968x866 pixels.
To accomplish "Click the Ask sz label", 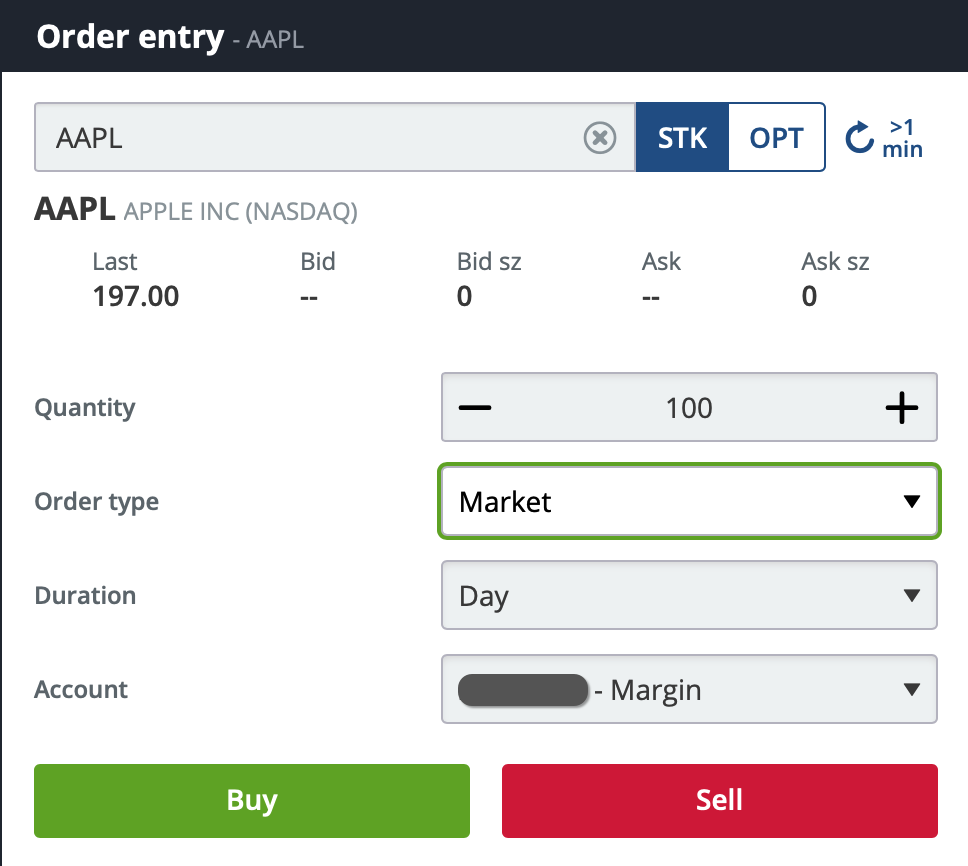I will pos(835,262).
